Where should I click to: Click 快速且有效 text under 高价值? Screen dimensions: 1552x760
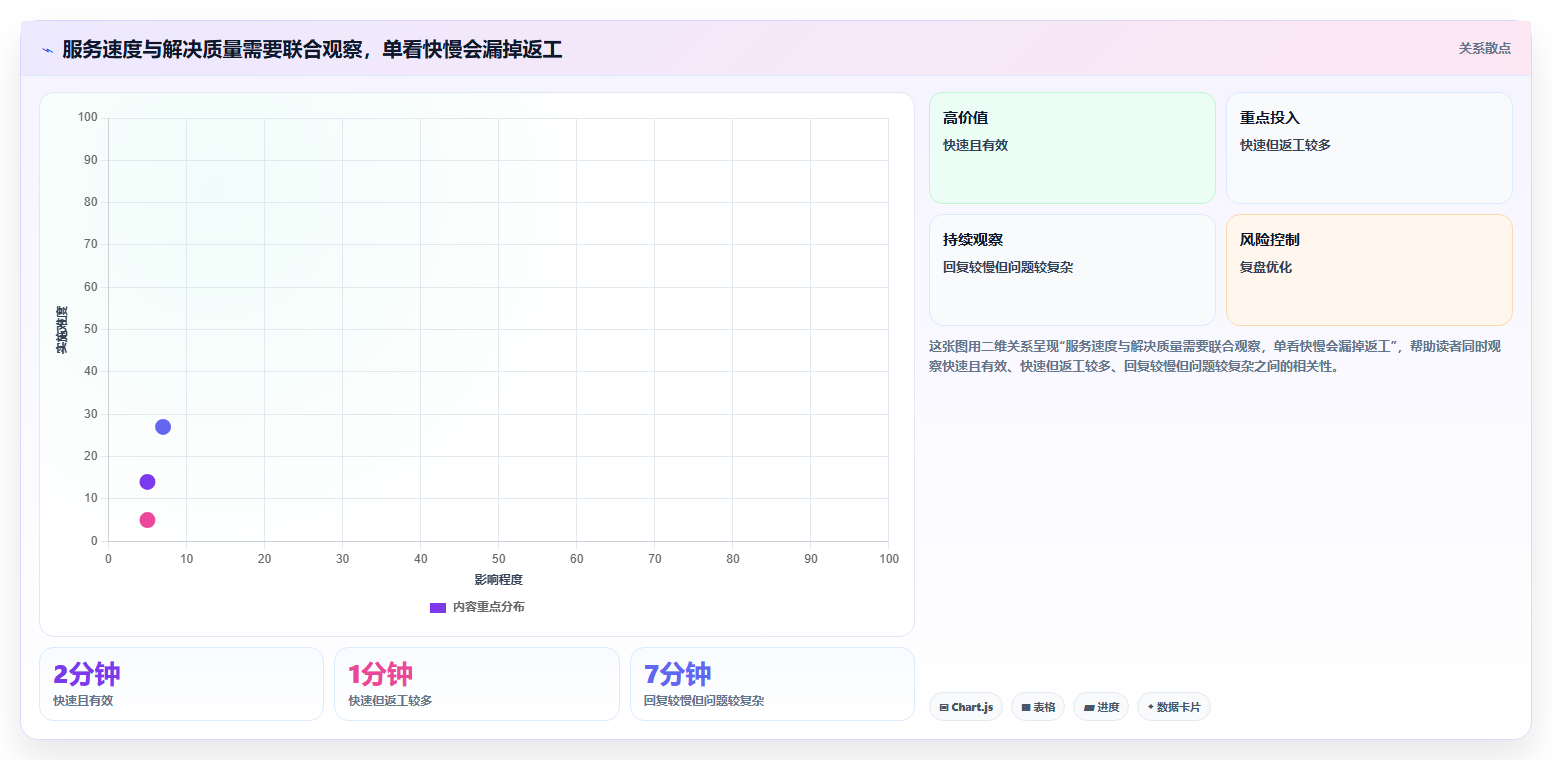coord(975,145)
